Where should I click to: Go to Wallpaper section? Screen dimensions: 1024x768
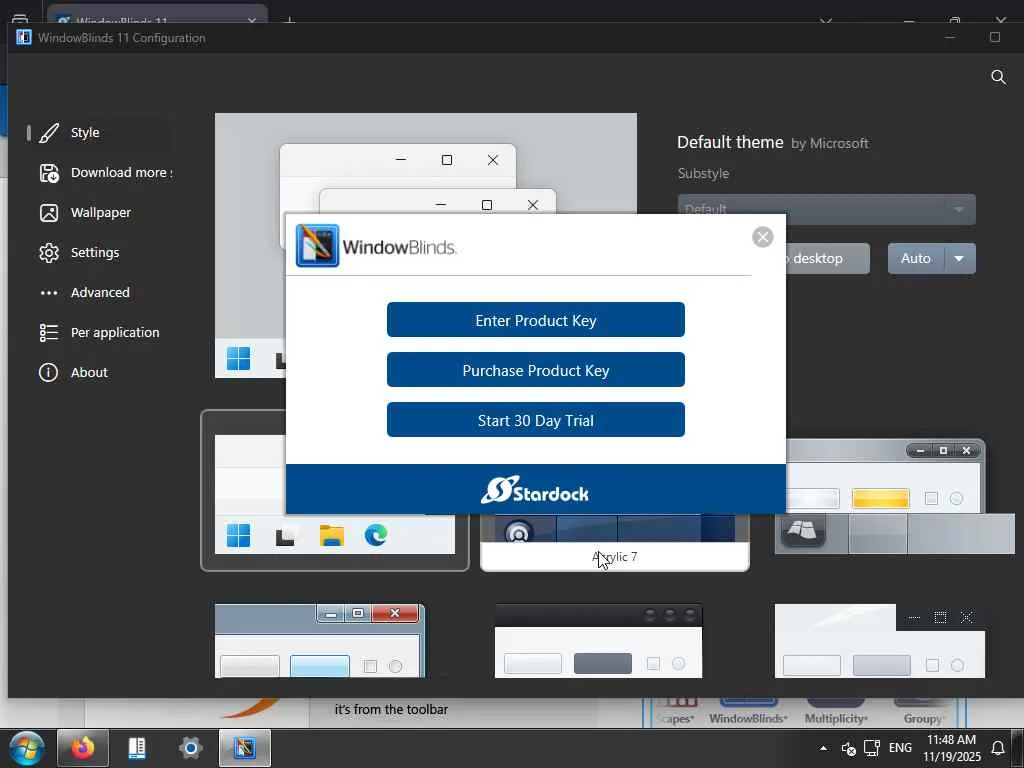99,213
